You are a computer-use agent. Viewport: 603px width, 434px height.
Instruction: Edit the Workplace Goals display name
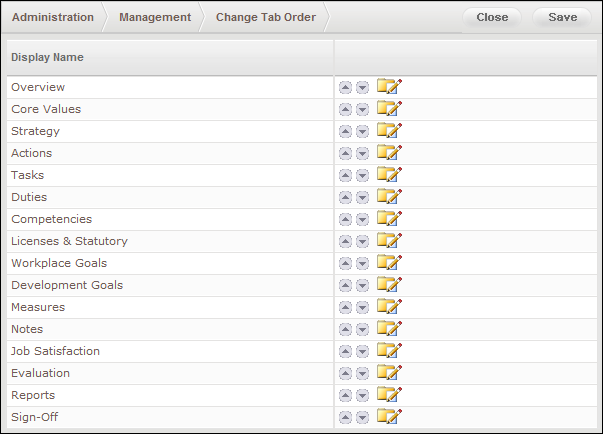[x=389, y=263]
